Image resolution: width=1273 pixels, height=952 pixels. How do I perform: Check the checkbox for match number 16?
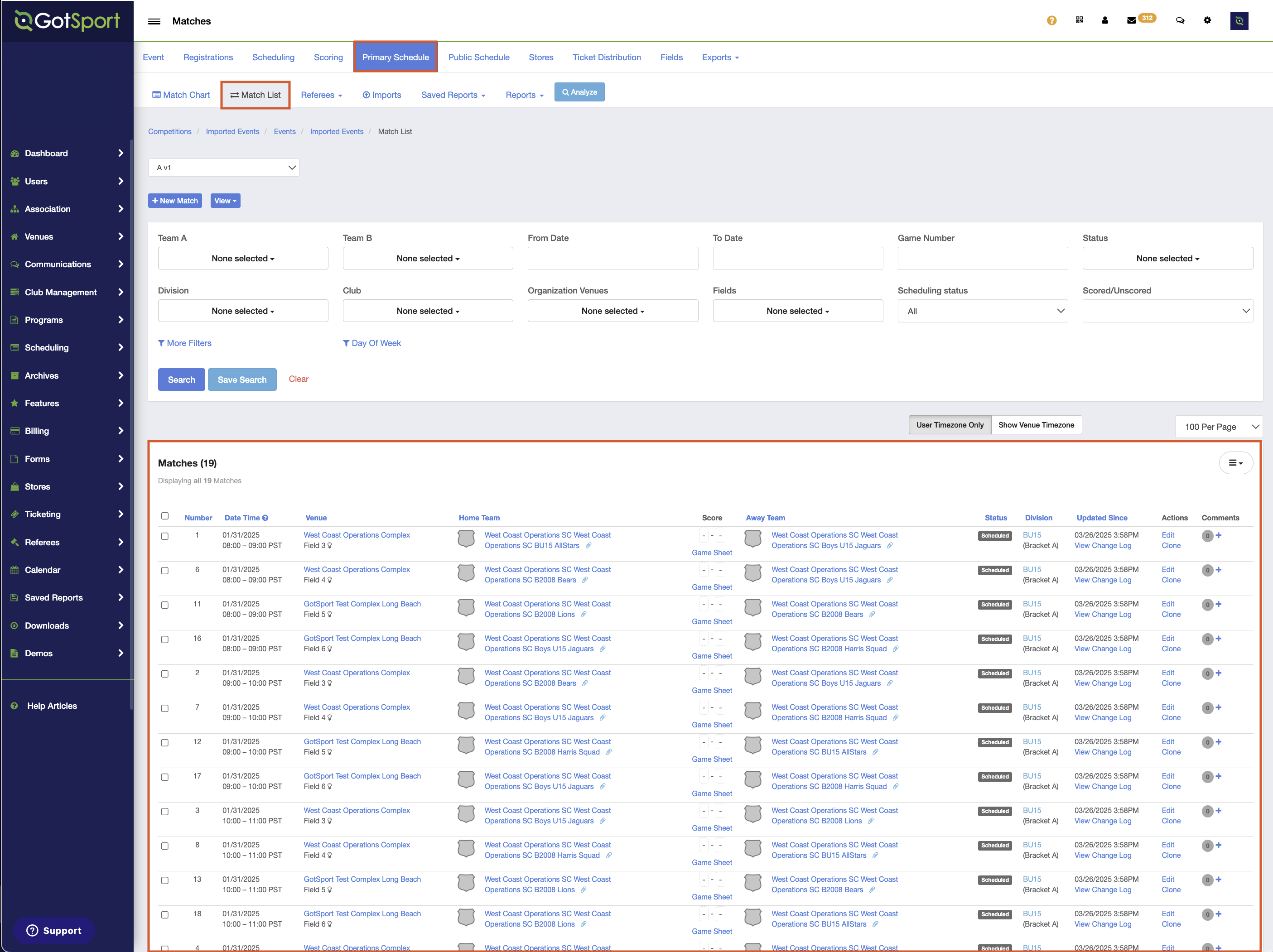point(164,639)
